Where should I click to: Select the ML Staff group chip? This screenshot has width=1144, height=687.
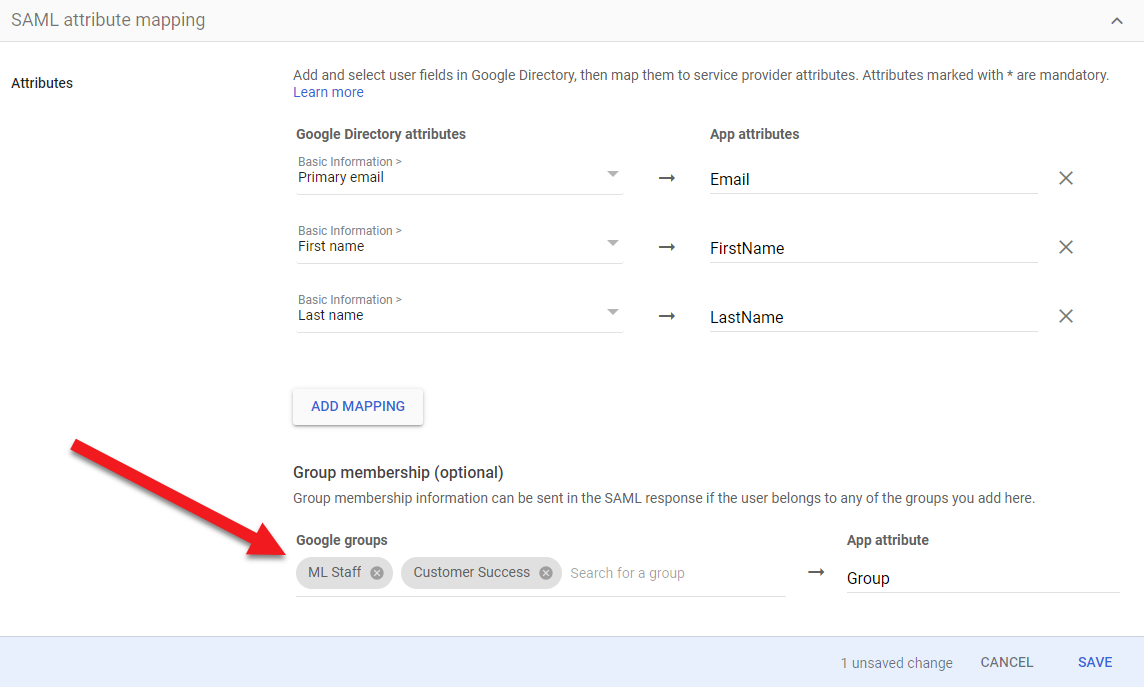(334, 573)
